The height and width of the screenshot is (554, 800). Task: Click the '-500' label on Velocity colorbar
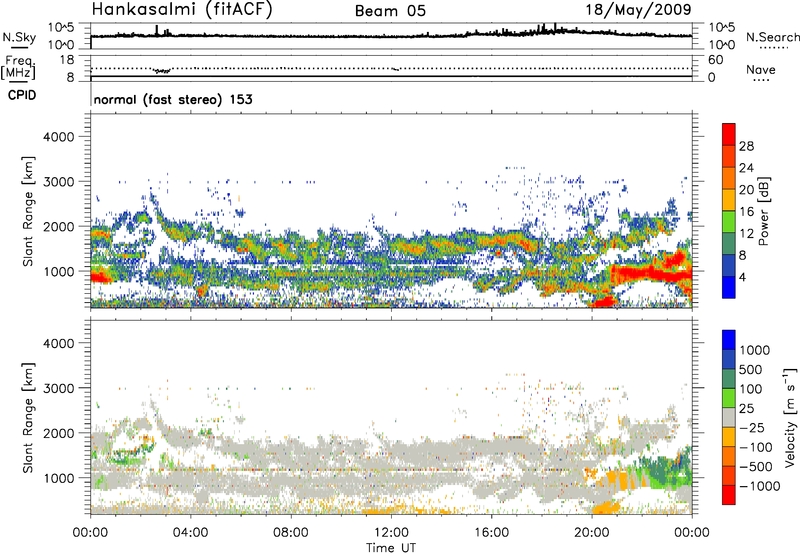(755, 466)
